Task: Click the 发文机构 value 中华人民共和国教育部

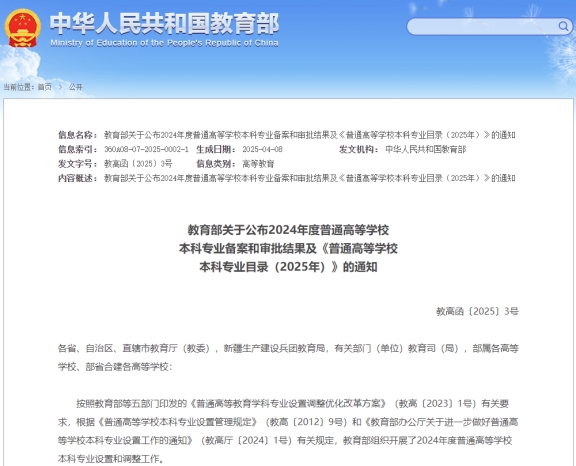Action: 425,149
